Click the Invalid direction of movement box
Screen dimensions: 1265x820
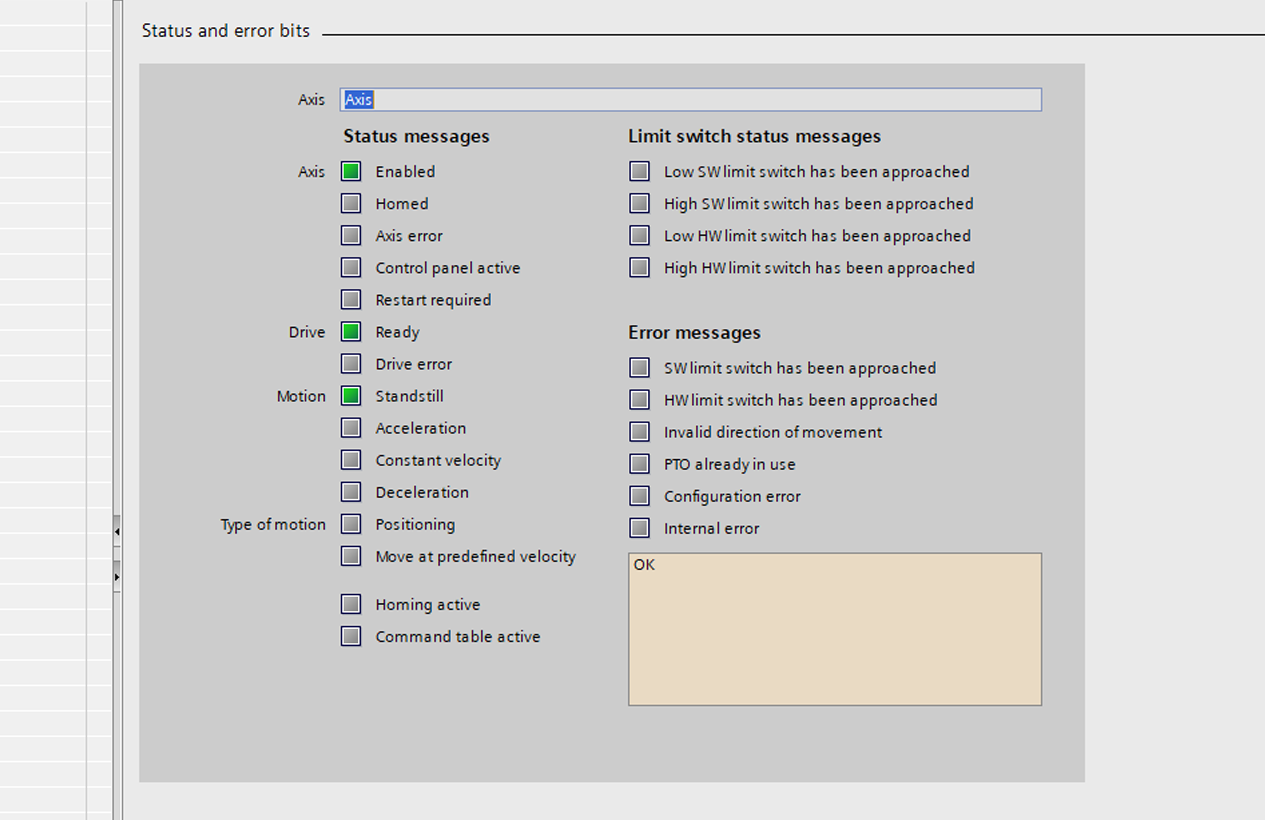click(x=639, y=431)
